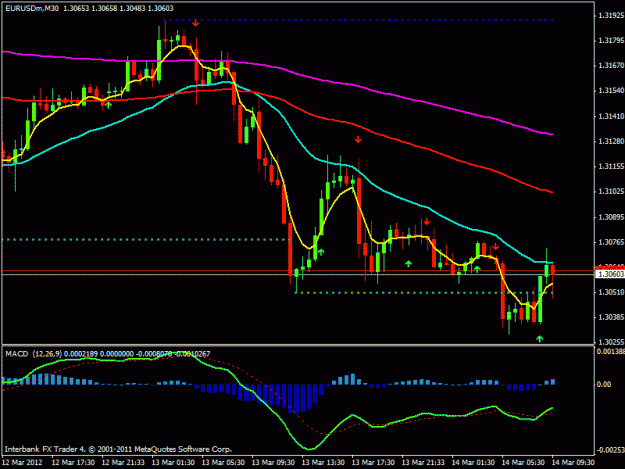This screenshot has width=625, height=469.
Task: Click the 1.31795 price axis label
Action: point(611,41)
